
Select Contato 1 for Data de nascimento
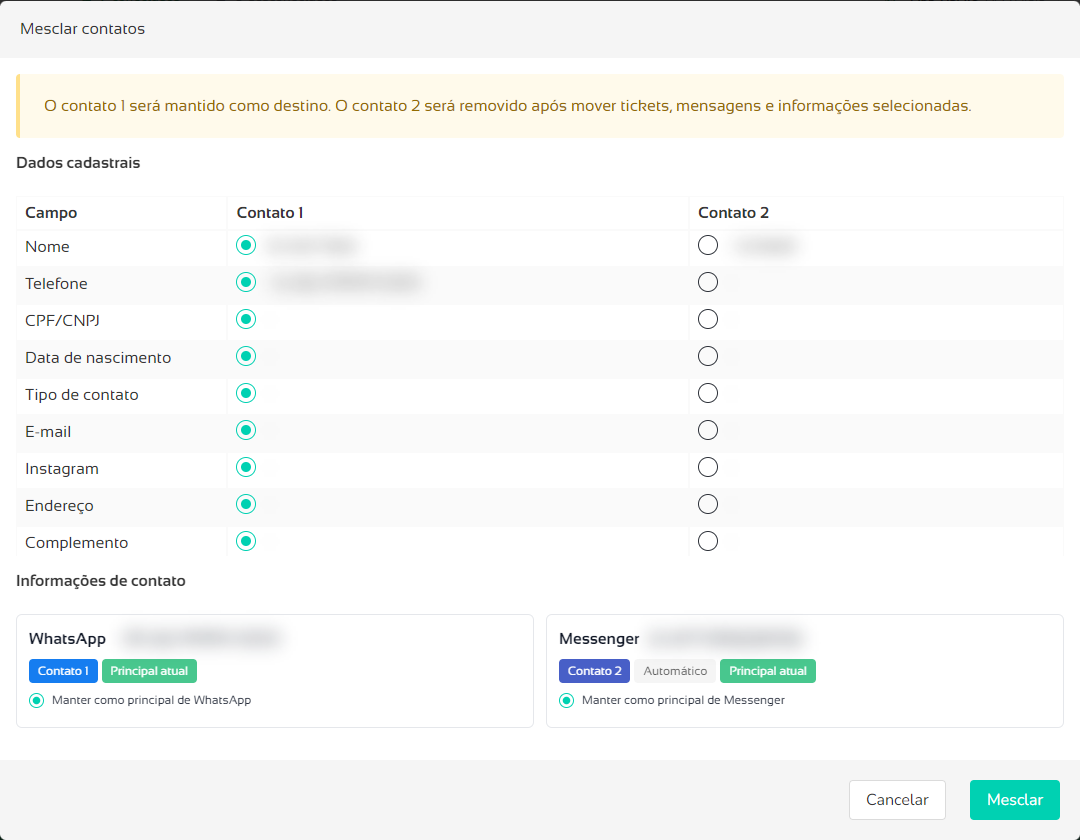pos(246,356)
